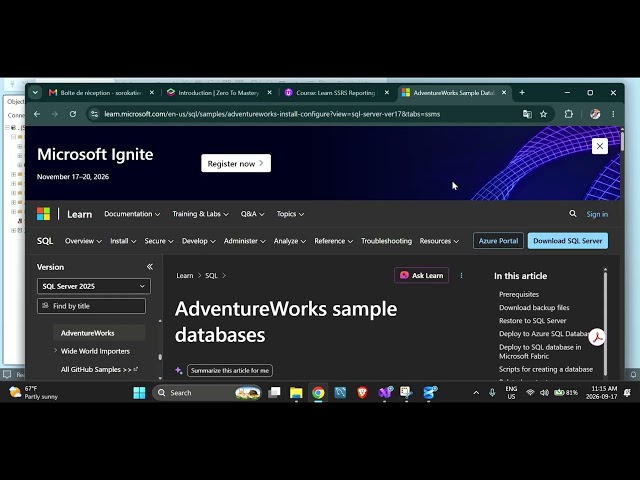Screen dimensions: 640x480
Task: Close the AdventureWorks Sample Database tab
Action: (x=504, y=93)
